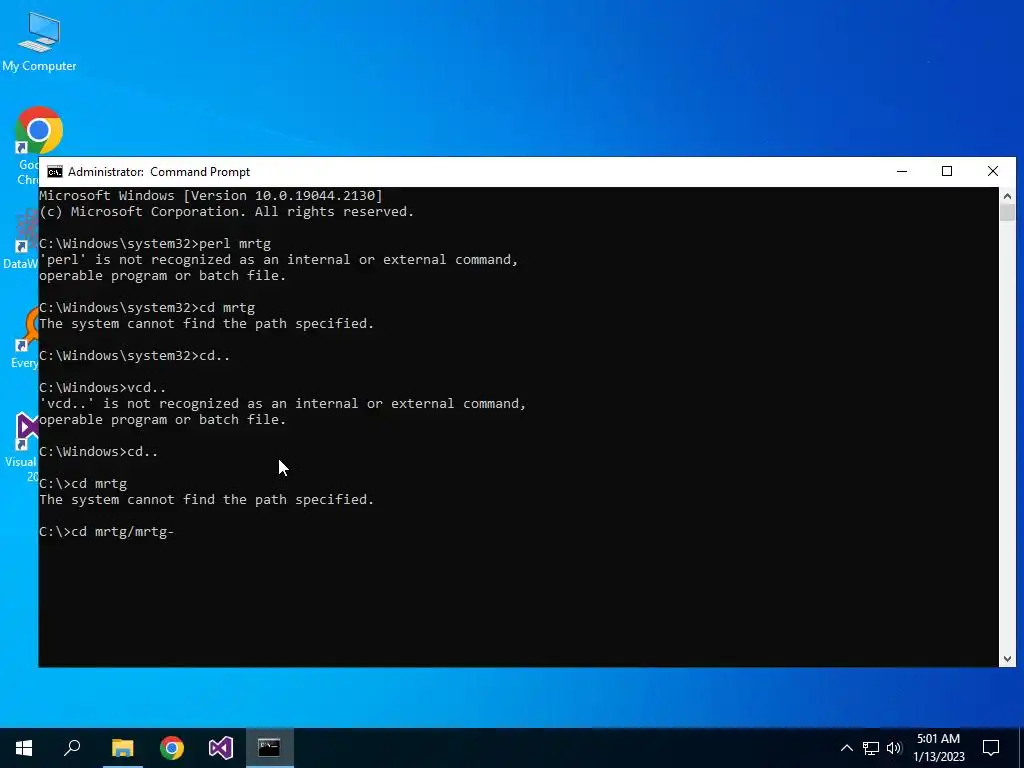The image size is (1024, 768).
Task: Click the 'Administrator: Command Prompt' title text
Action: (x=159, y=172)
